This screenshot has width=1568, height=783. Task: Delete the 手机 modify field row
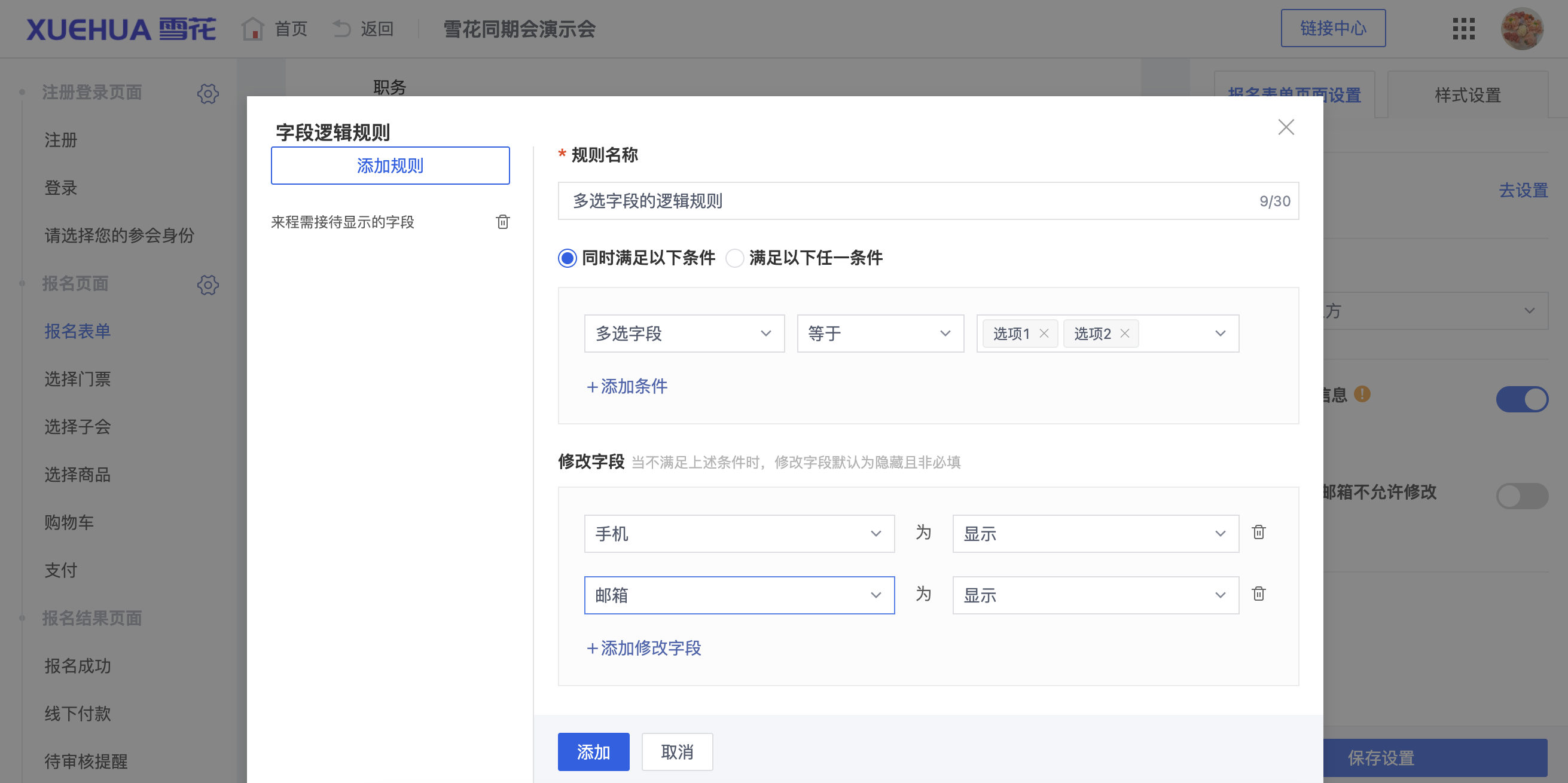[1259, 533]
